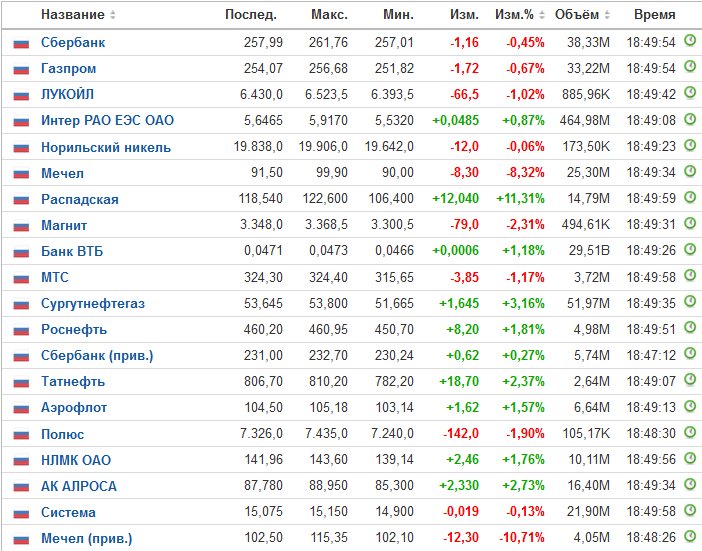This screenshot has width=702, height=551.
Task: Click the clock icon in Мечел (прив.) row
Action: 690,535
